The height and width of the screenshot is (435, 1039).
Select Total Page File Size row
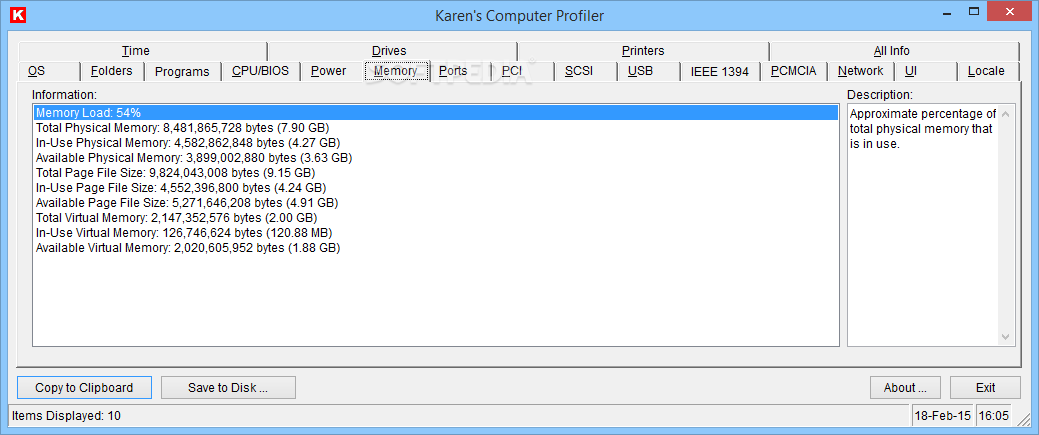pyautogui.click(x=435, y=173)
